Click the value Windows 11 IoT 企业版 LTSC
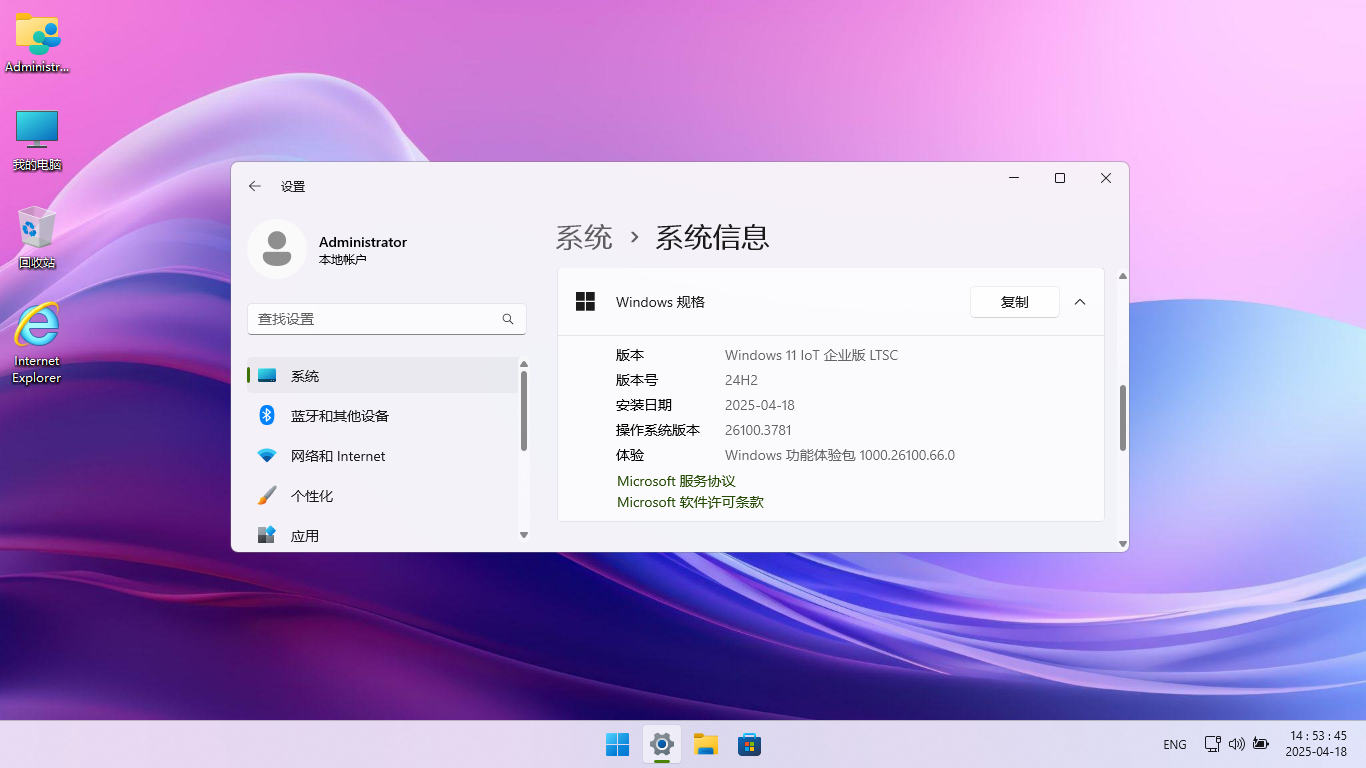This screenshot has width=1366, height=768. coord(812,355)
